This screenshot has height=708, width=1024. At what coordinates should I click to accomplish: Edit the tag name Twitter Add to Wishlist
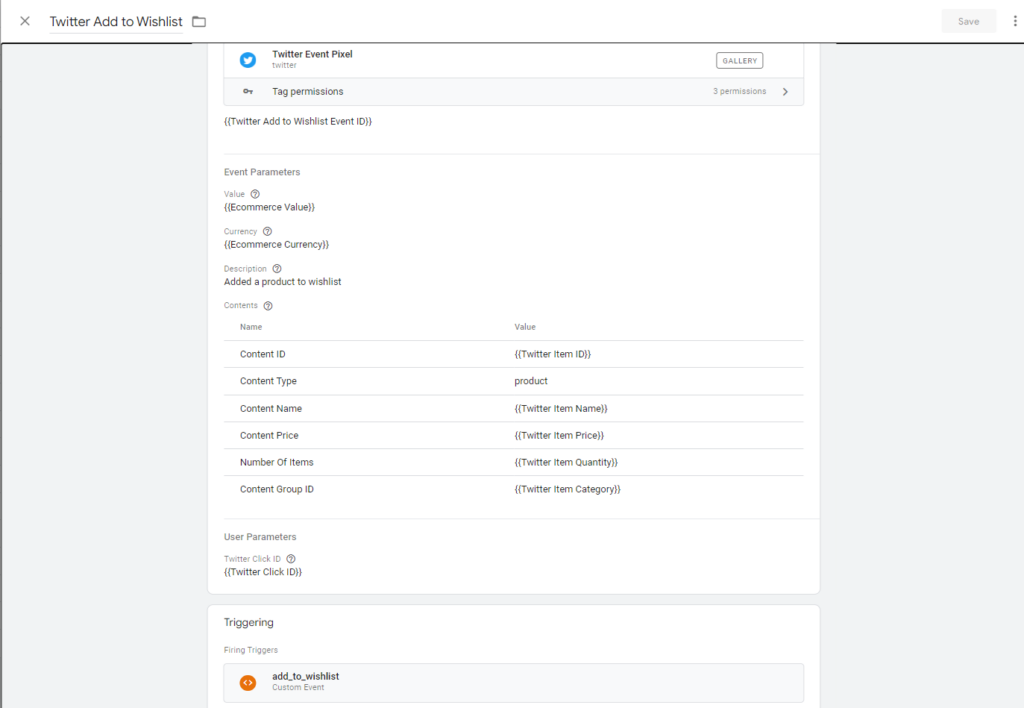116,21
